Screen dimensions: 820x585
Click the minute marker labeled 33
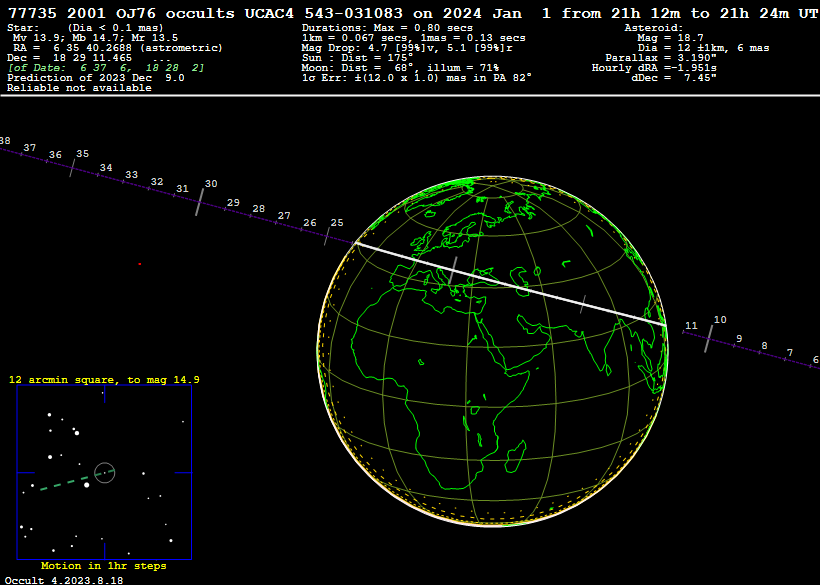(132, 175)
